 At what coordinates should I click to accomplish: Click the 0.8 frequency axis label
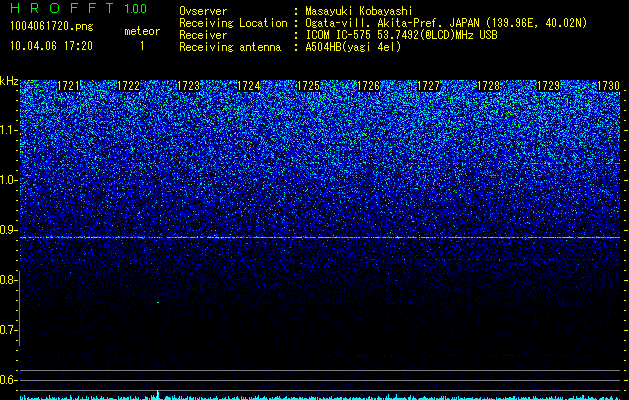tap(8, 280)
